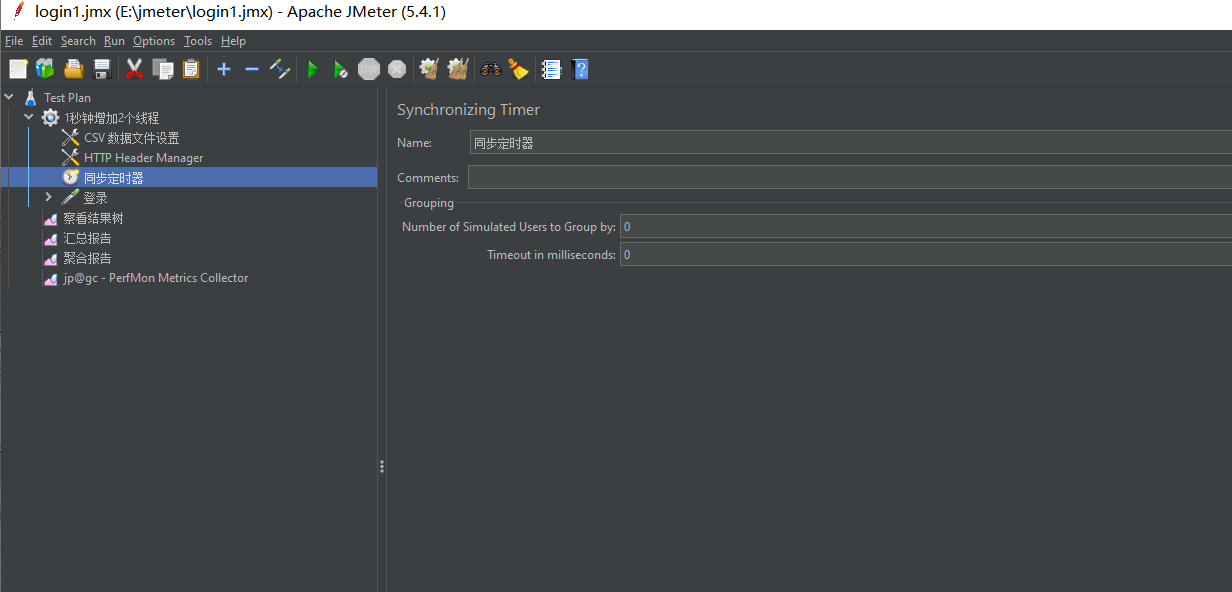This screenshot has height=592, width=1232.
Task: Click the split pane divider handle
Action: [381, 467]
